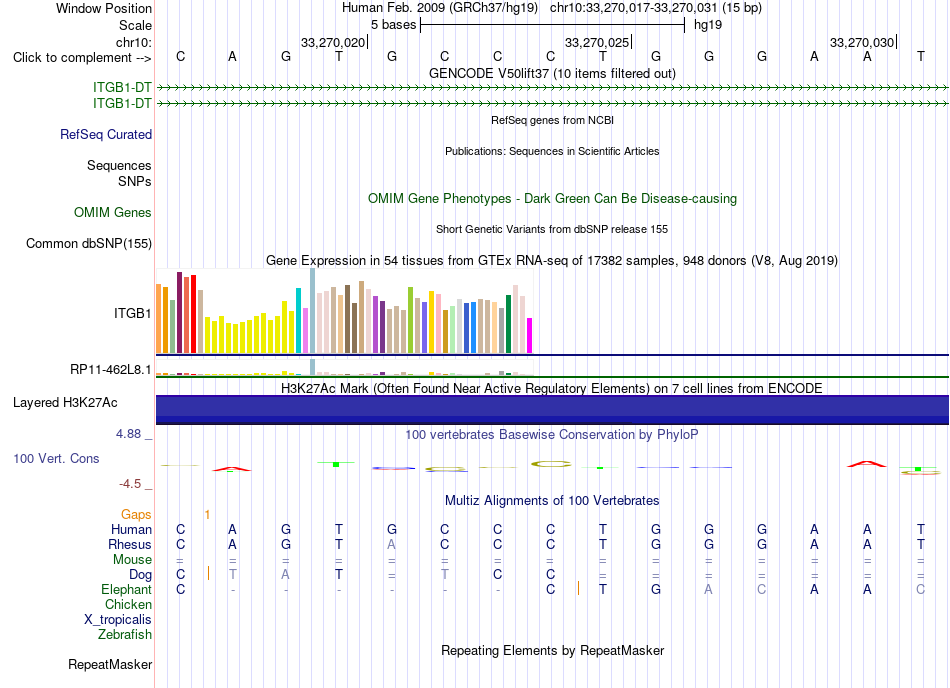The height and width of the screenshot is (688, 950).
Task: Click 'RefSeq genes from NCBI' title
Action: pyautogui.click(x=552, y=120)
